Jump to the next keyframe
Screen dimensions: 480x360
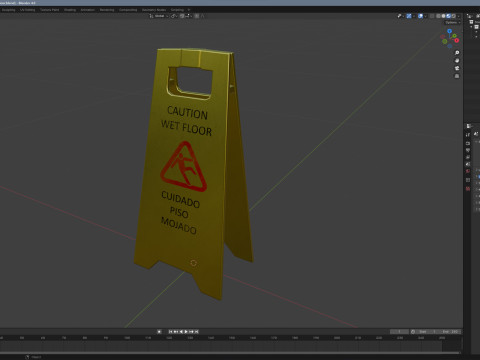191,332
